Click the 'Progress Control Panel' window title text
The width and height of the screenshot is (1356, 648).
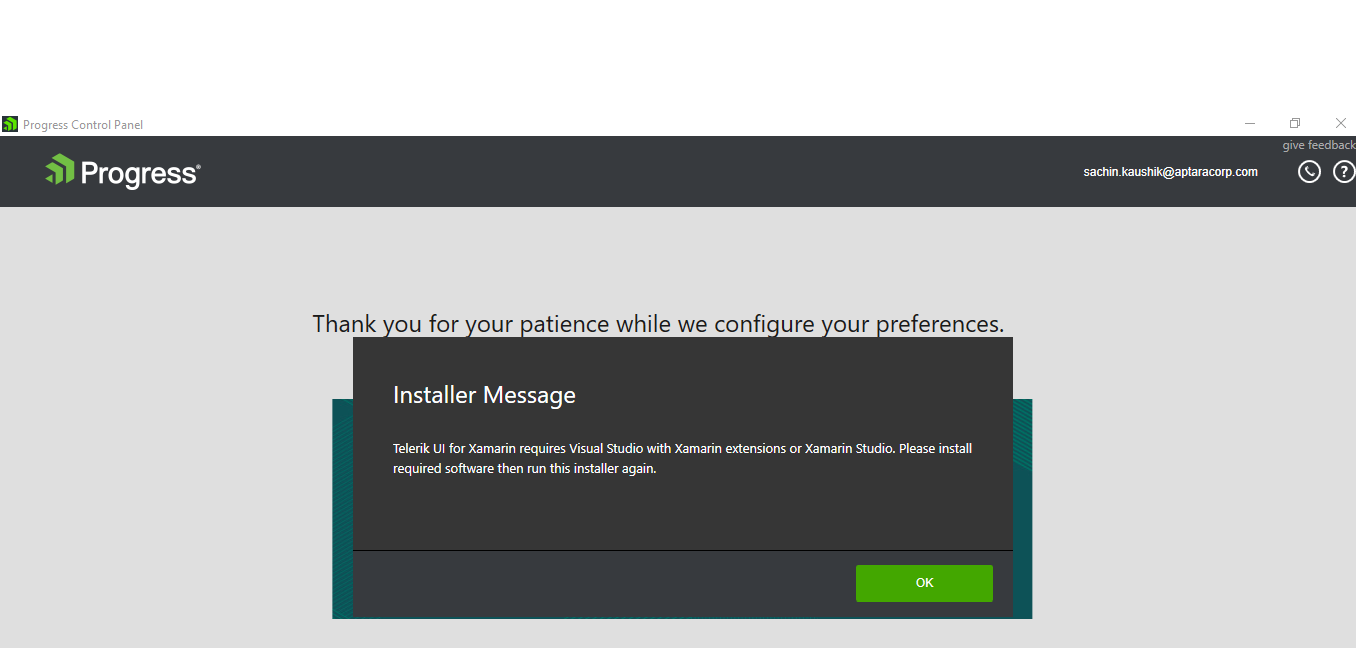83,125
